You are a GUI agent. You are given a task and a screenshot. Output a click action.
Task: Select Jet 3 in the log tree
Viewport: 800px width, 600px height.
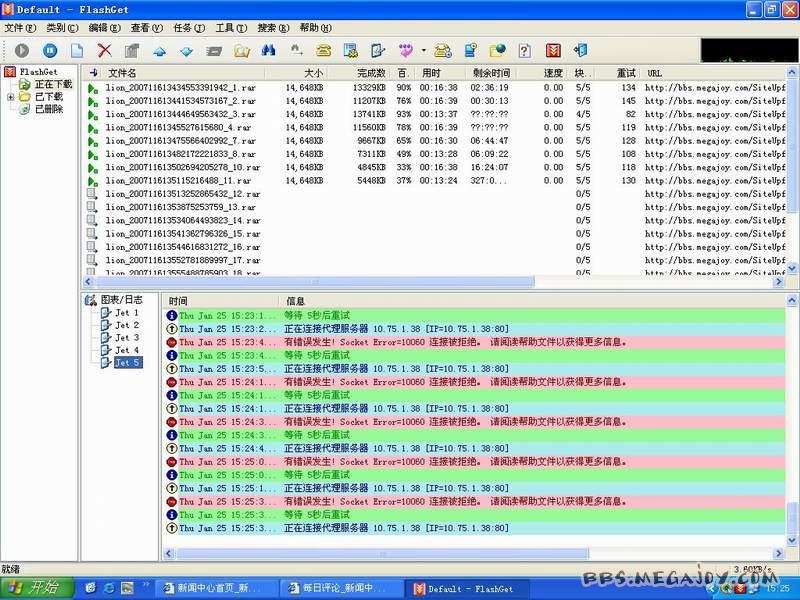tap(127, 338)
